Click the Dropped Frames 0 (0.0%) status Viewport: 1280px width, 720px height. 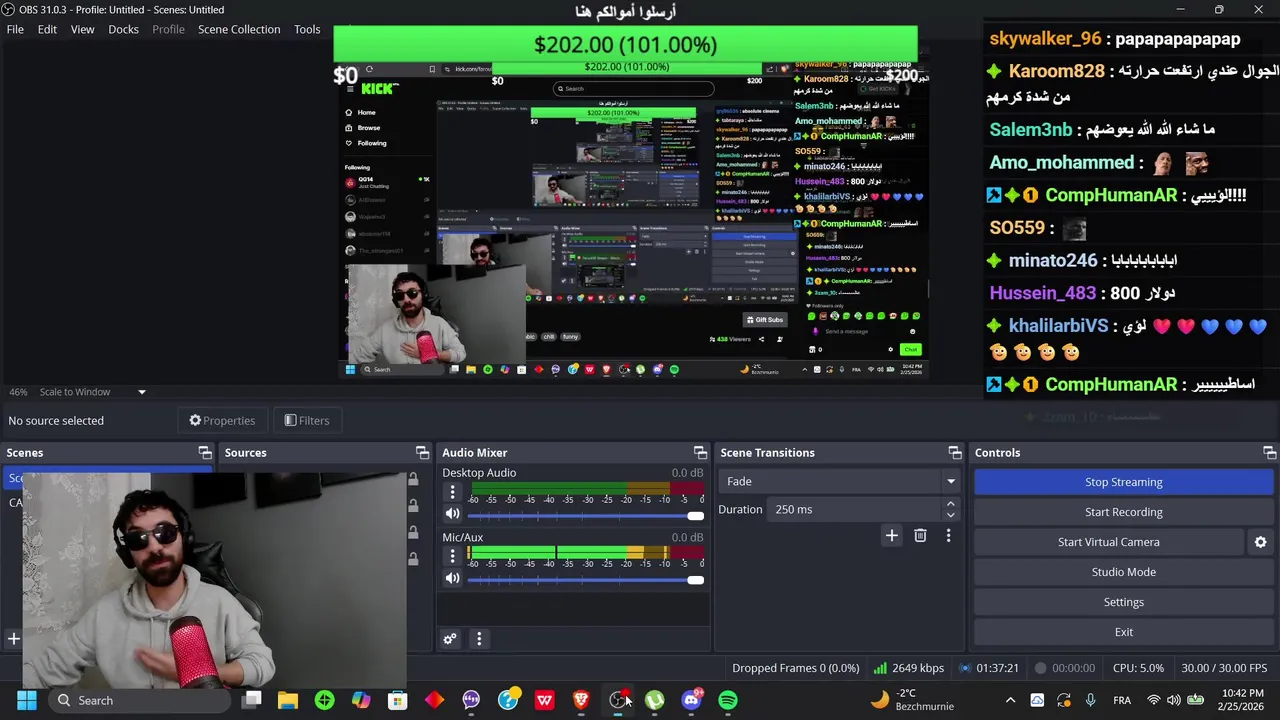[x=795, y=668]
